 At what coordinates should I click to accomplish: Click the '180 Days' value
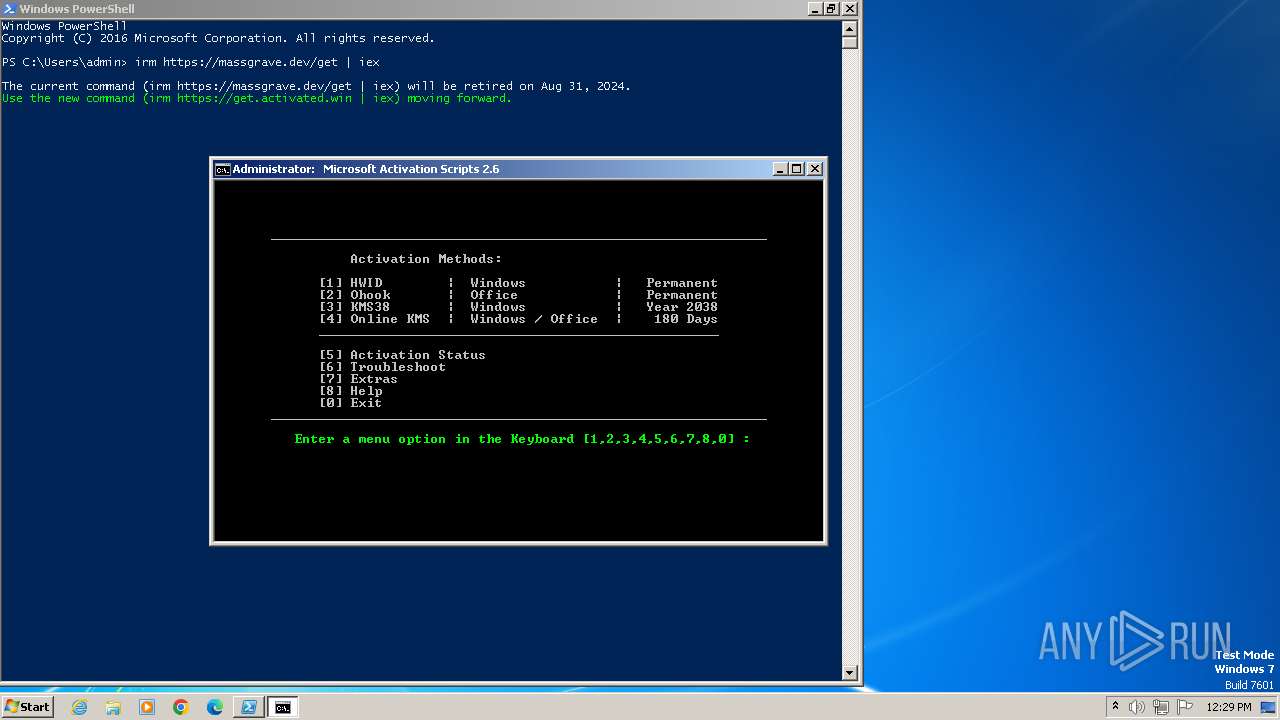686,319
